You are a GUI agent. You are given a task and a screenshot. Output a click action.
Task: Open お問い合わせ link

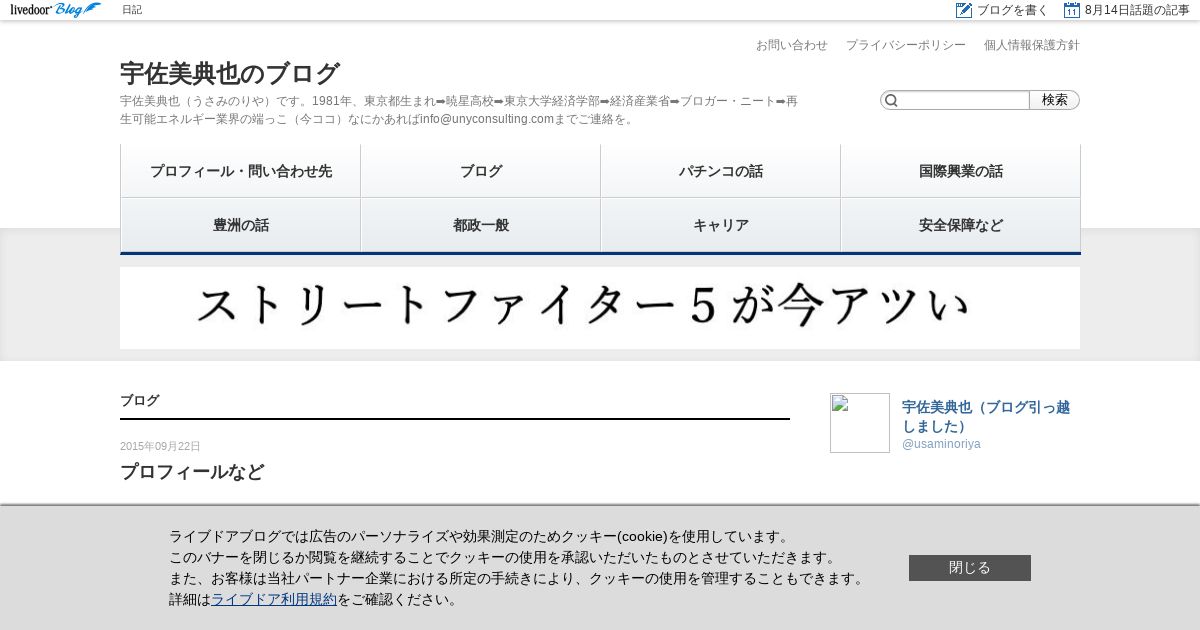click(792, 45)
